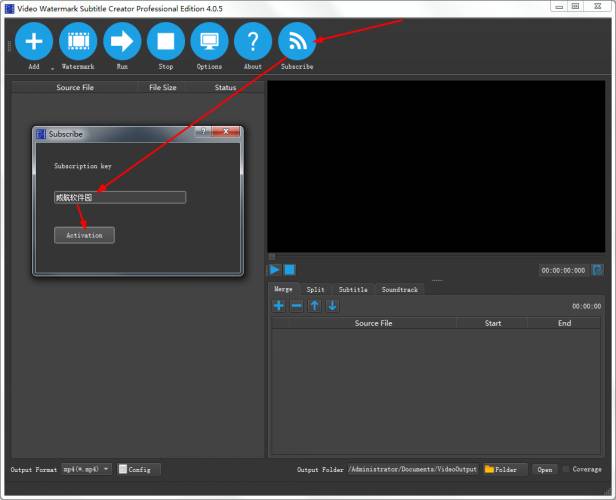The width and height of the screenshot is (616, 500).
Task: Play the video preview
Action: [274, 270]
